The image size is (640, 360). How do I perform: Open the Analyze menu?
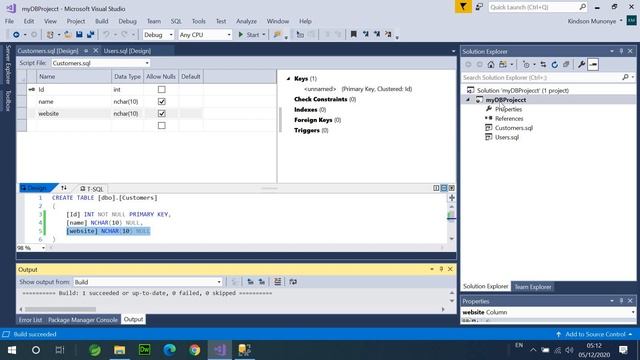pyautogui.click(x=246, y=21)
